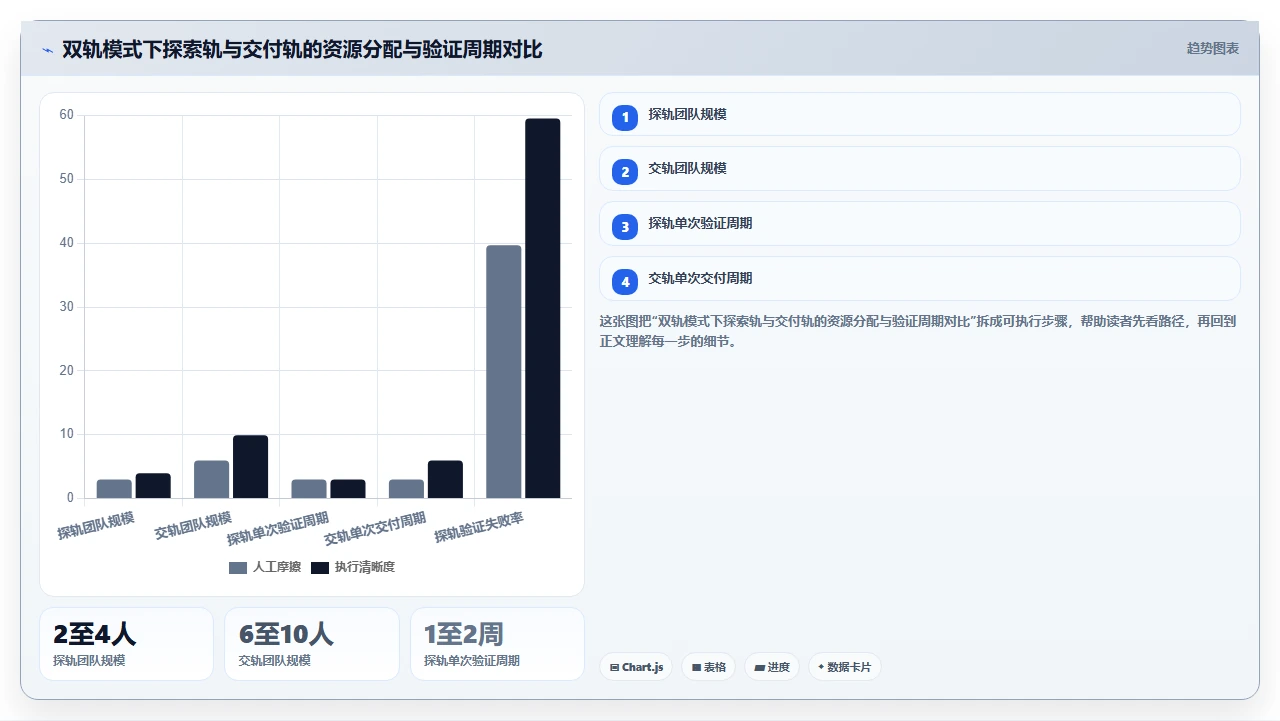
Task: Select the 进度 tag
Action: (x=772, y=667)
